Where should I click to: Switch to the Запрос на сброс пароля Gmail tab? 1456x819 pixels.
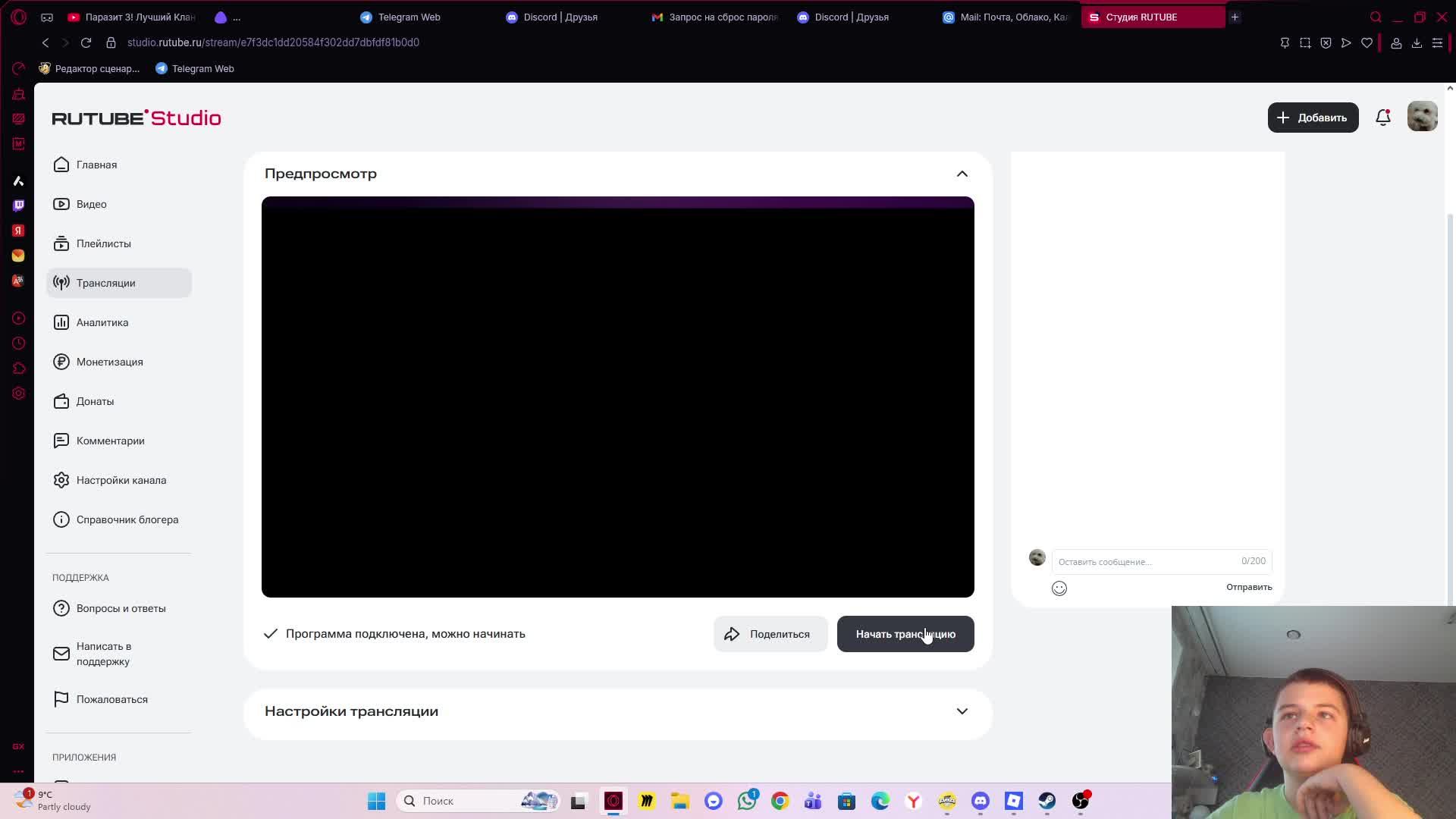point(716,17)
